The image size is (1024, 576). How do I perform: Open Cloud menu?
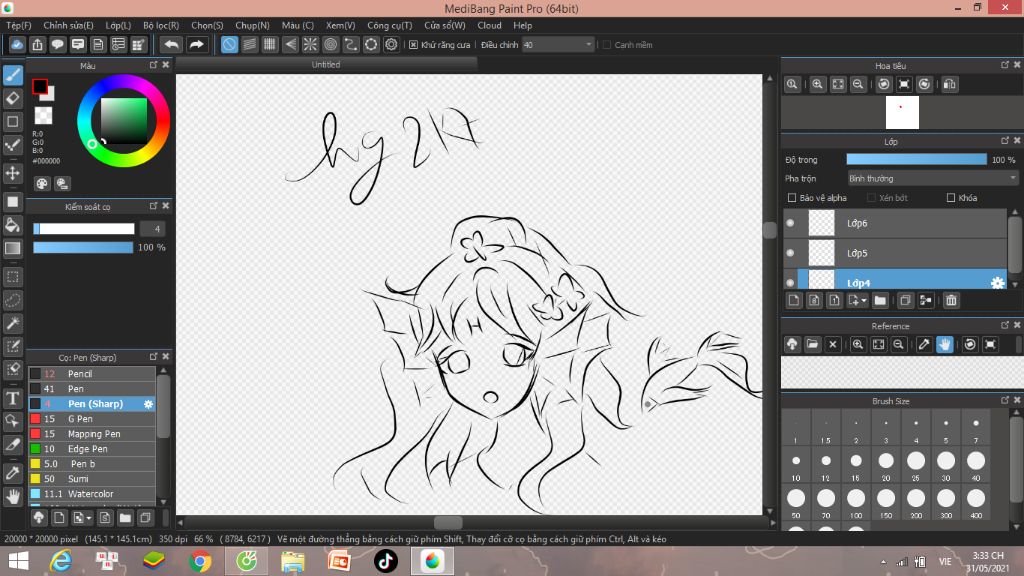tap(489, 25)
